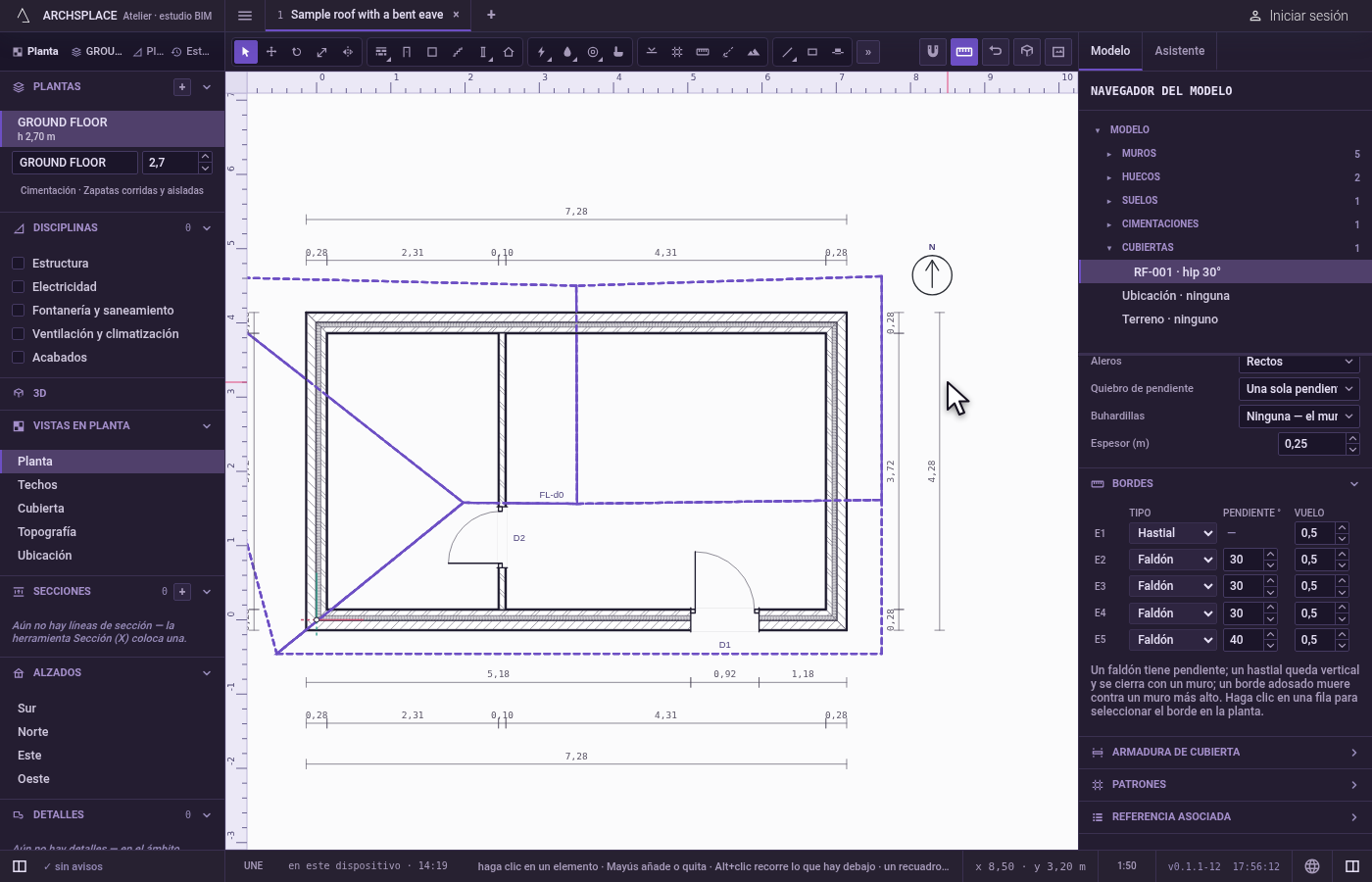Screen dimensions: 1372x882
Task: Tick the Fontanería y saneamiento checkbox
Action: coord(18,310)
